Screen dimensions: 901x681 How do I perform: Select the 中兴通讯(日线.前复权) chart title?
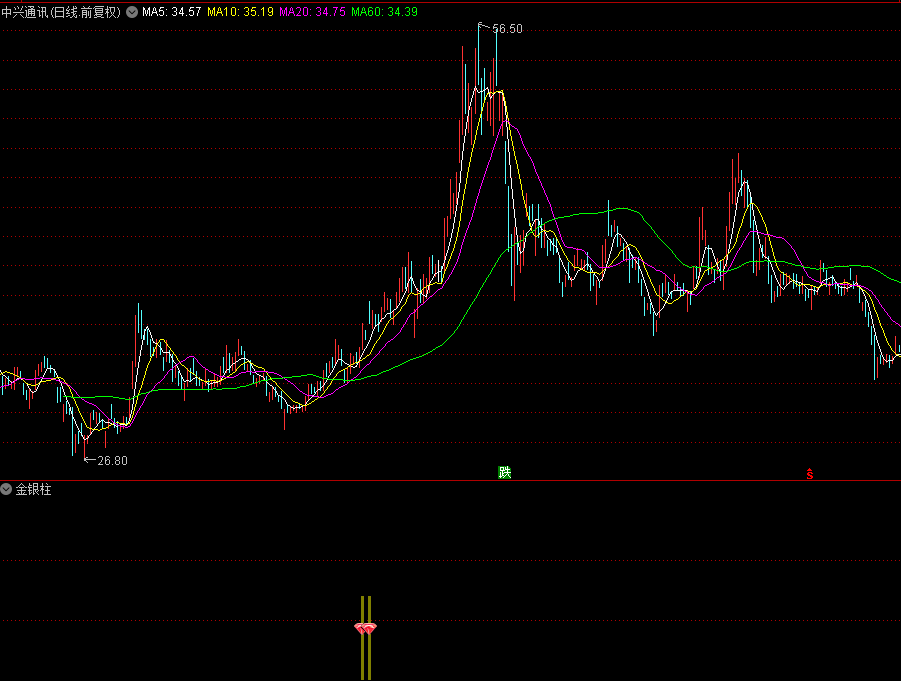click(61, 12)
